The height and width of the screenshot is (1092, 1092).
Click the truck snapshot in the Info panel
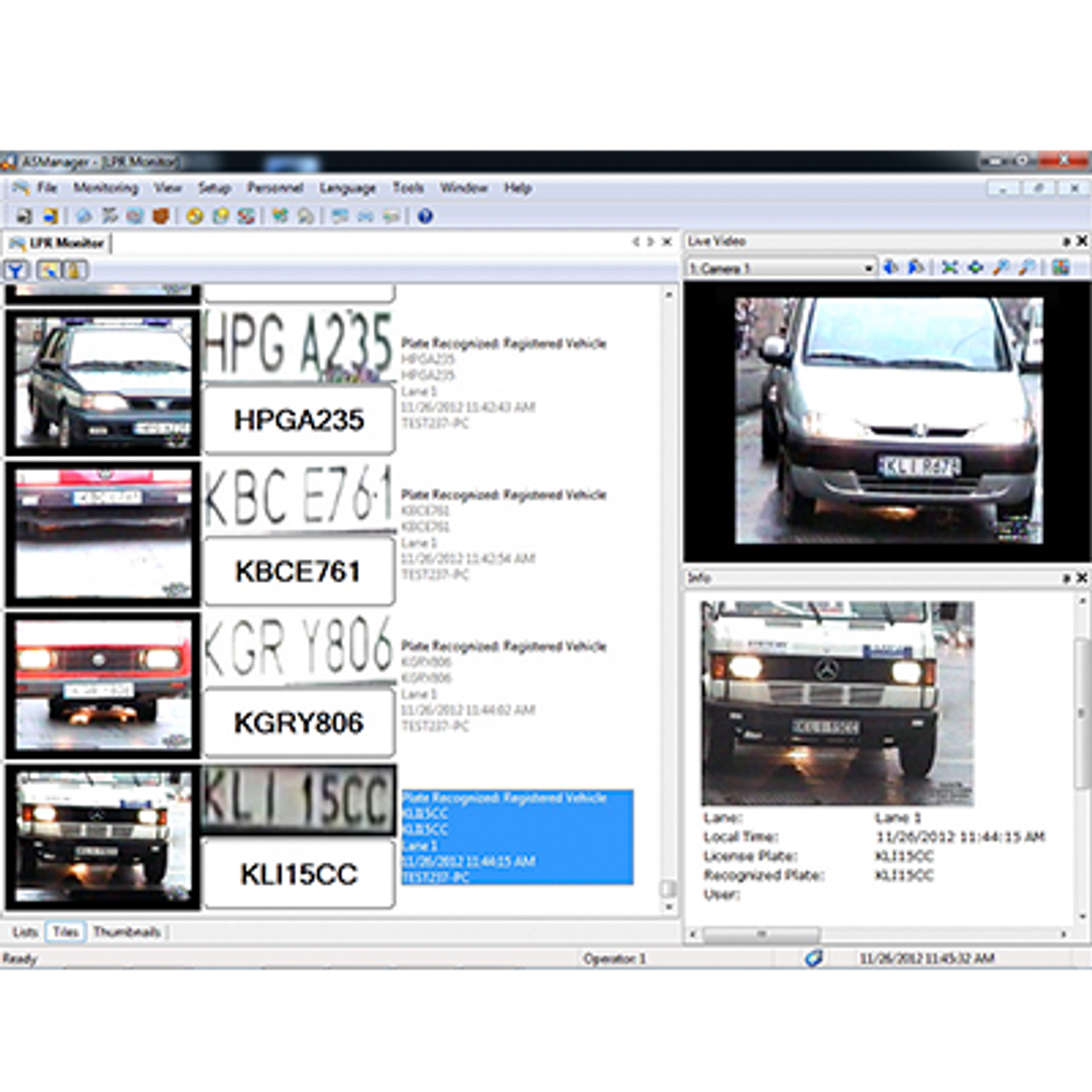[x=837, y=703]
